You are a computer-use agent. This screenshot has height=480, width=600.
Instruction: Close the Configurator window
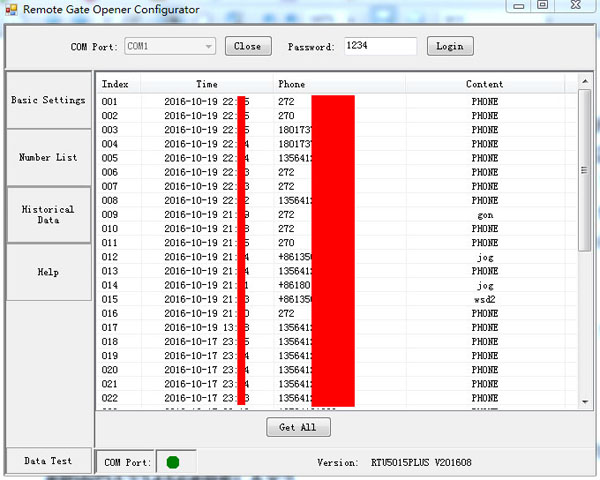[x=576, y=5]
